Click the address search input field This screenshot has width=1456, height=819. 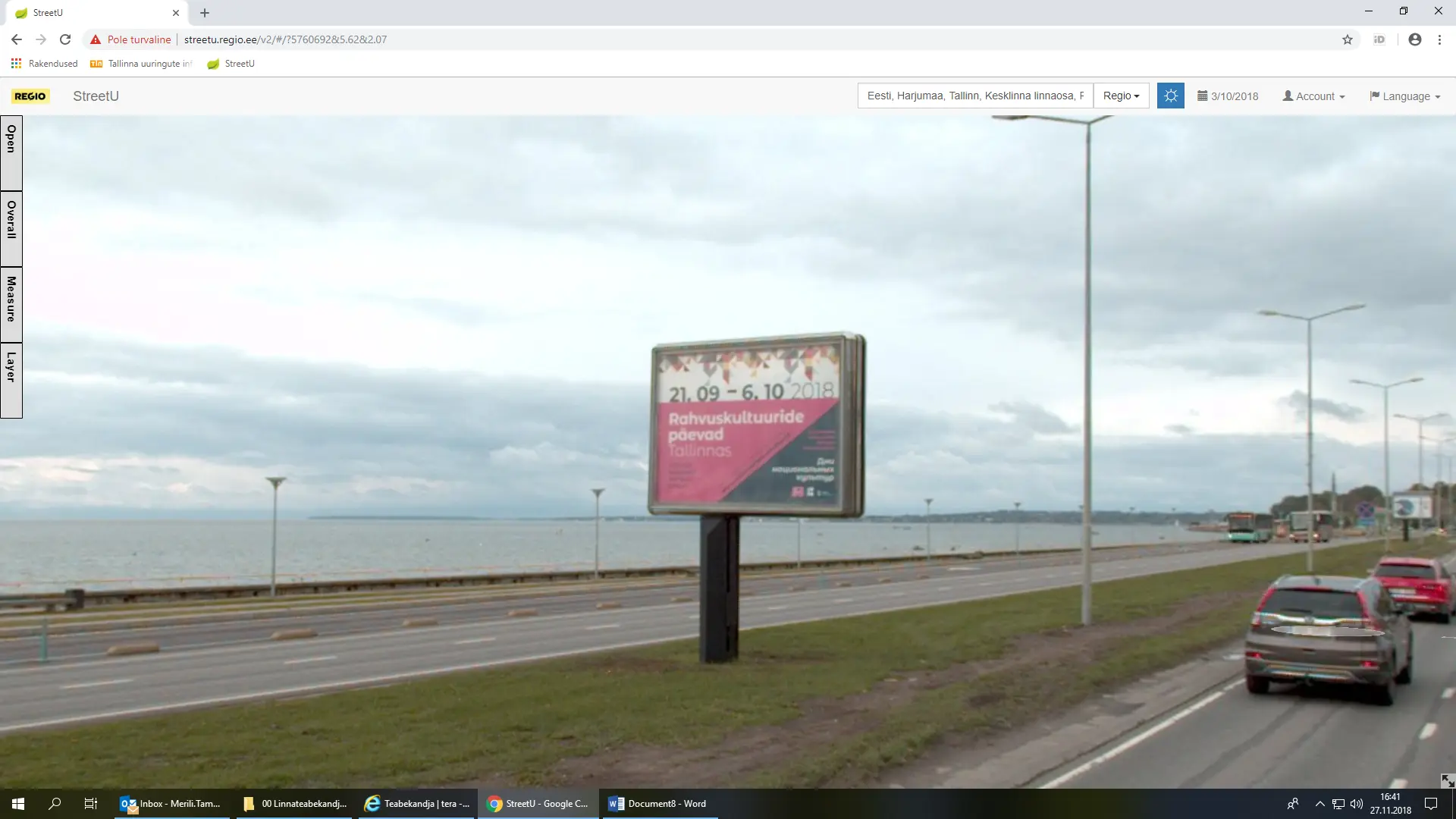pyautogui.click(x=974, y=96)
